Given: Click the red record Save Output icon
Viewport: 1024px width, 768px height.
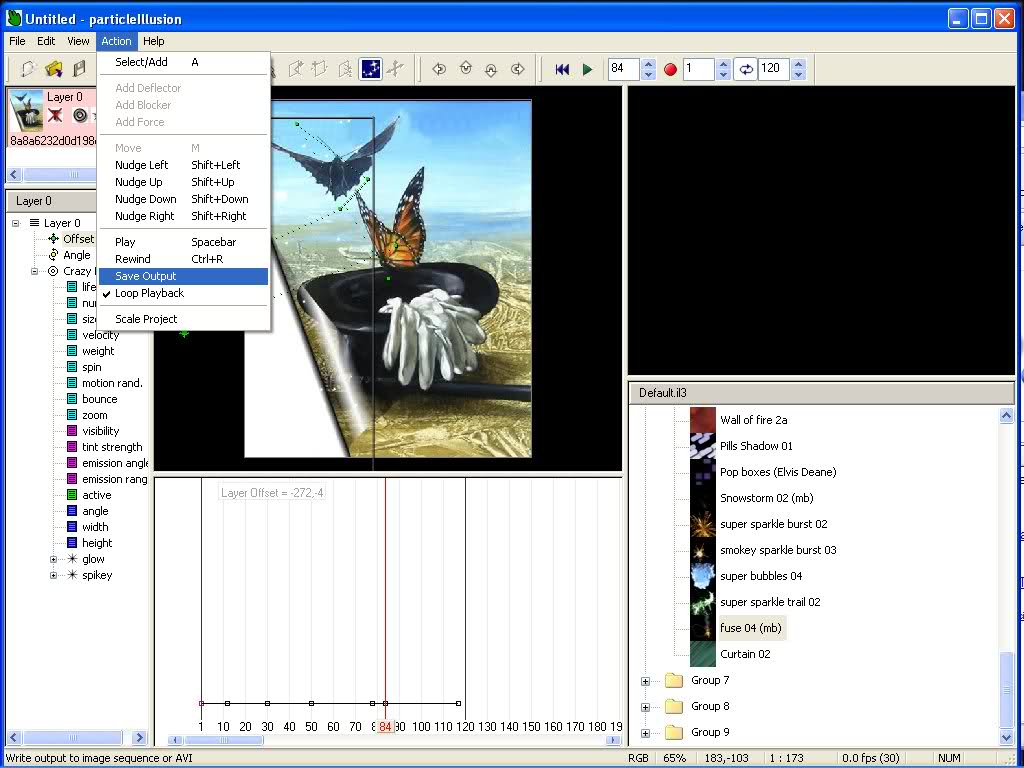Looking at the screenshot, I should click(x=670, y=69).
